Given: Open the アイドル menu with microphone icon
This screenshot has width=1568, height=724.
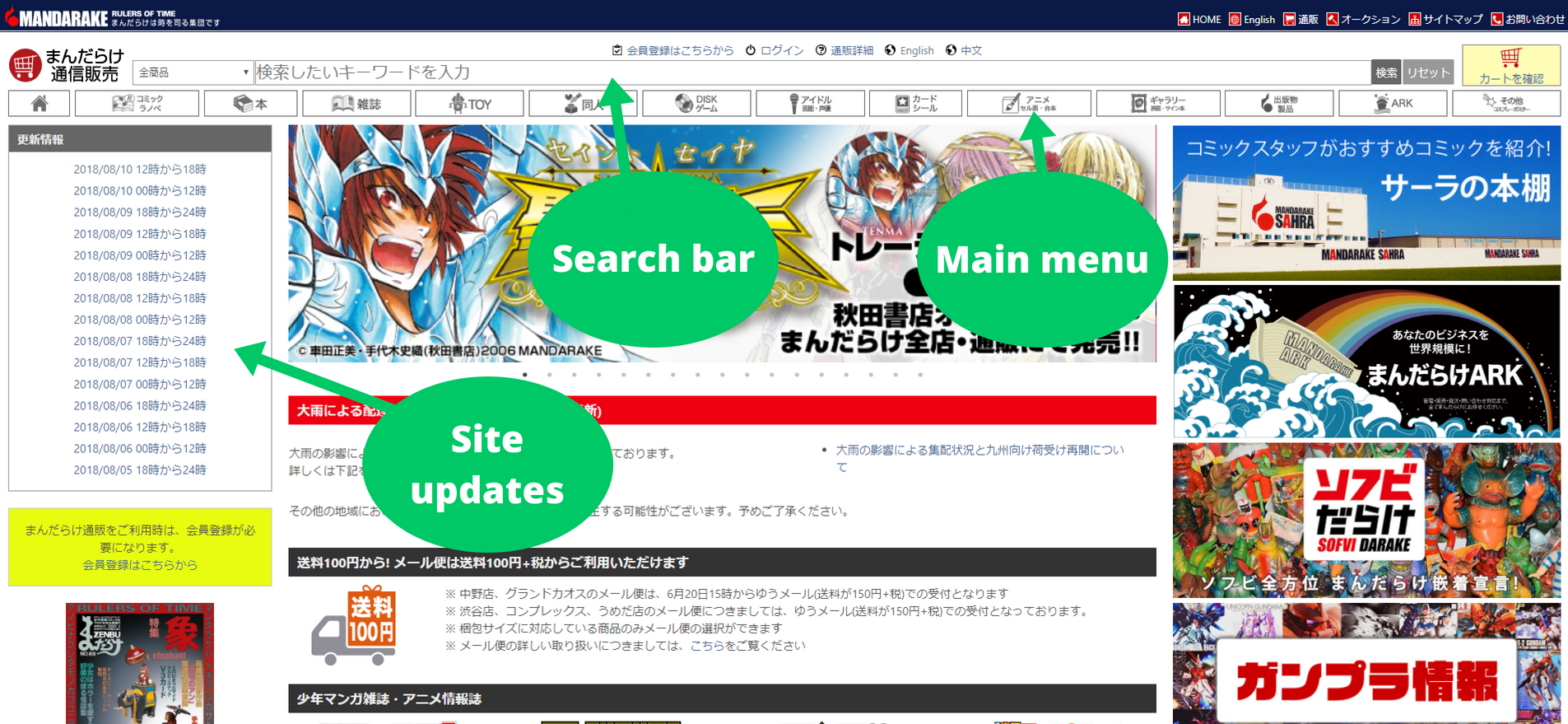Looking at the screenshot, I should (810, 104).
